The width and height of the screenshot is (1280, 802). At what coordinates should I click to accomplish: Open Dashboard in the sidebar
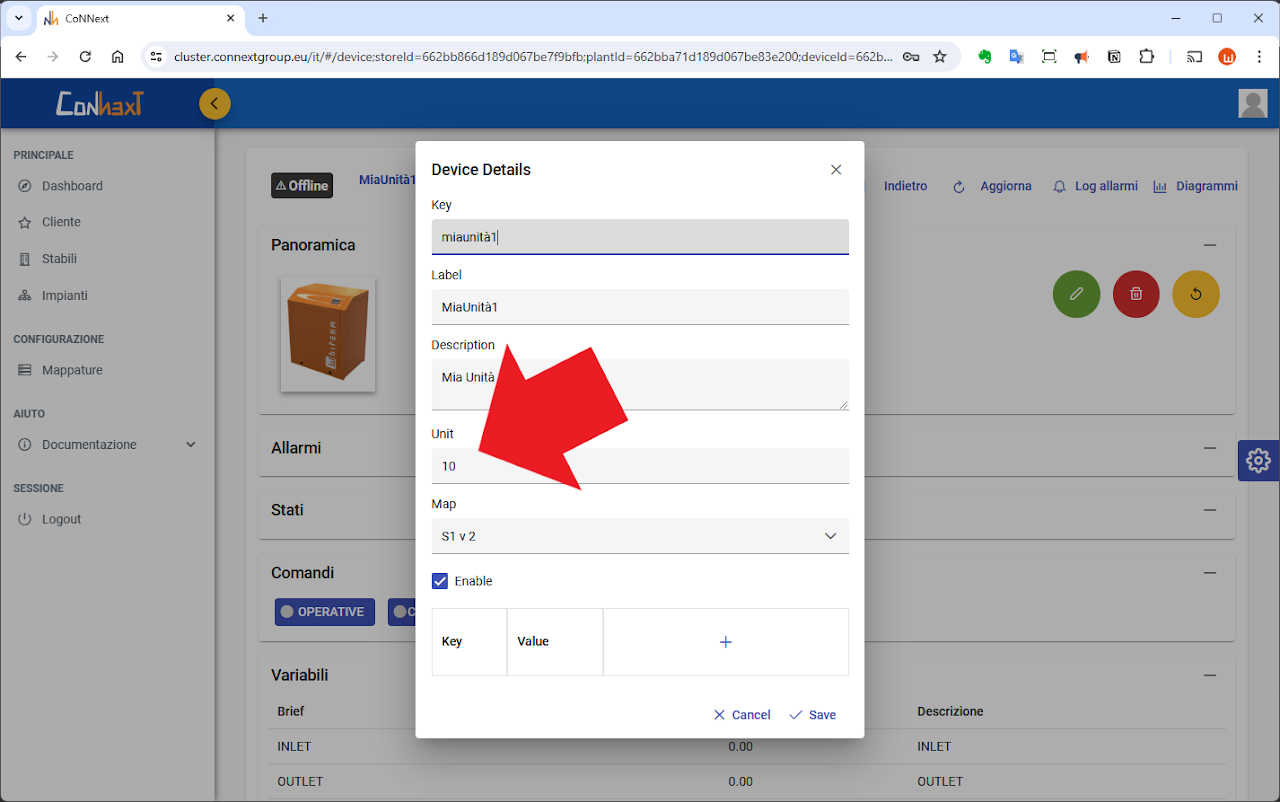tap(72, 186)
